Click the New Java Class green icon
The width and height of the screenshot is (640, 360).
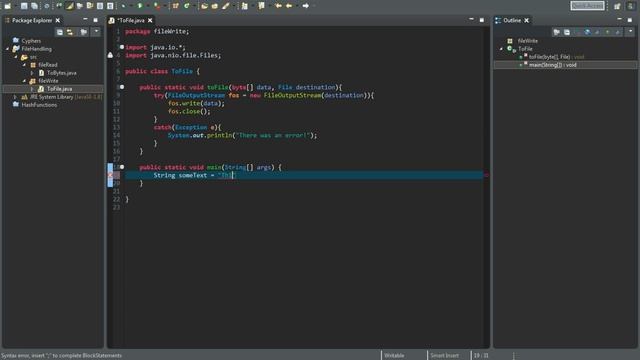187,6
